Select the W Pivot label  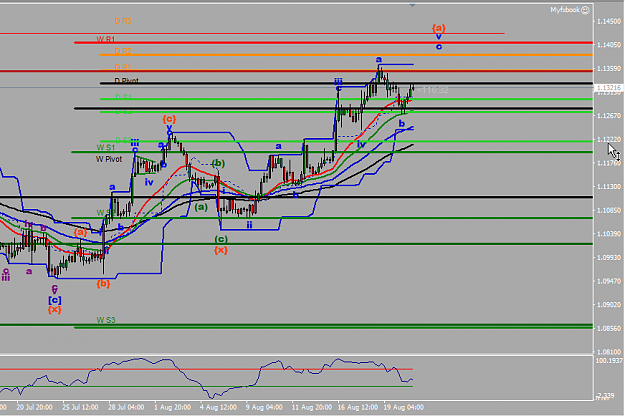coord(109,159)
